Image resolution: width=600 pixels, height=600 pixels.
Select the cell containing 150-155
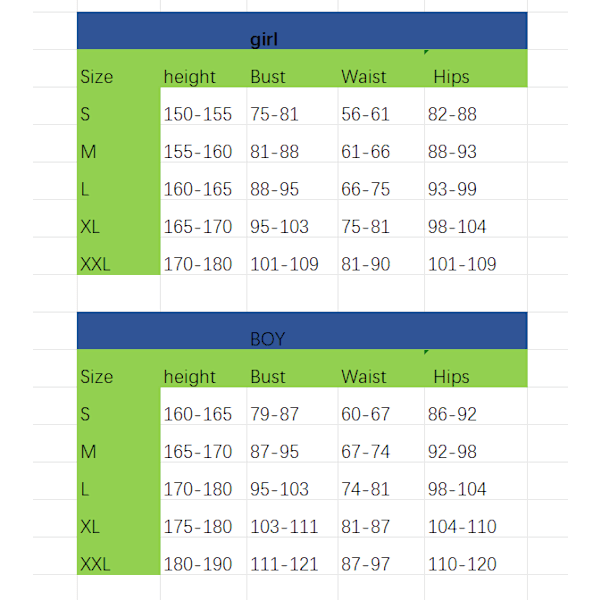(197, 114)
